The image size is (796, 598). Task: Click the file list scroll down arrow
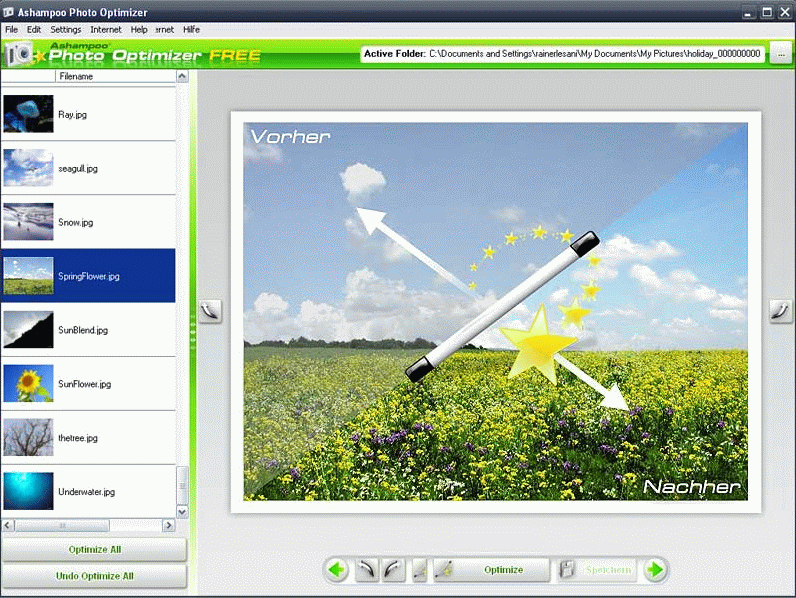click(182, 511)
